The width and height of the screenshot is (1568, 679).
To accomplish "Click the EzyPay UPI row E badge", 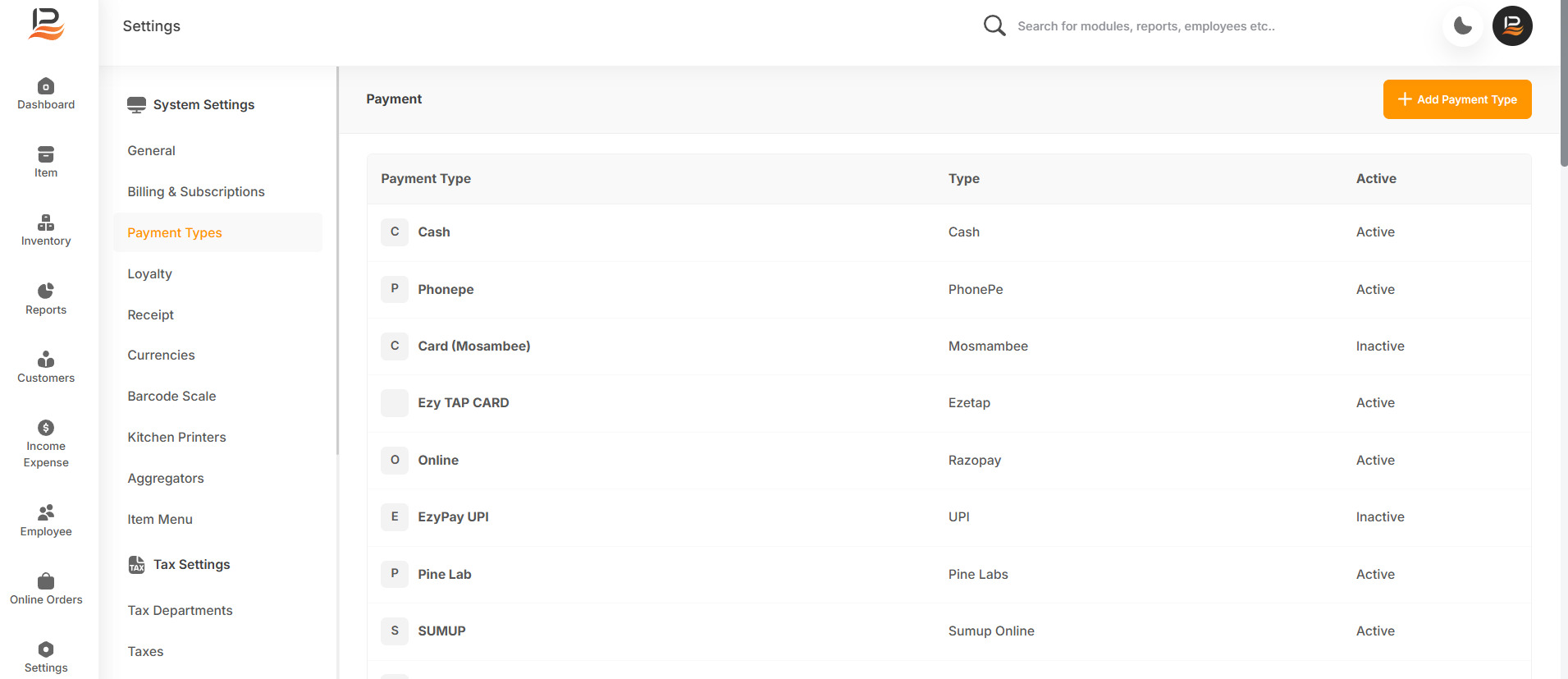I will point(395,517).
